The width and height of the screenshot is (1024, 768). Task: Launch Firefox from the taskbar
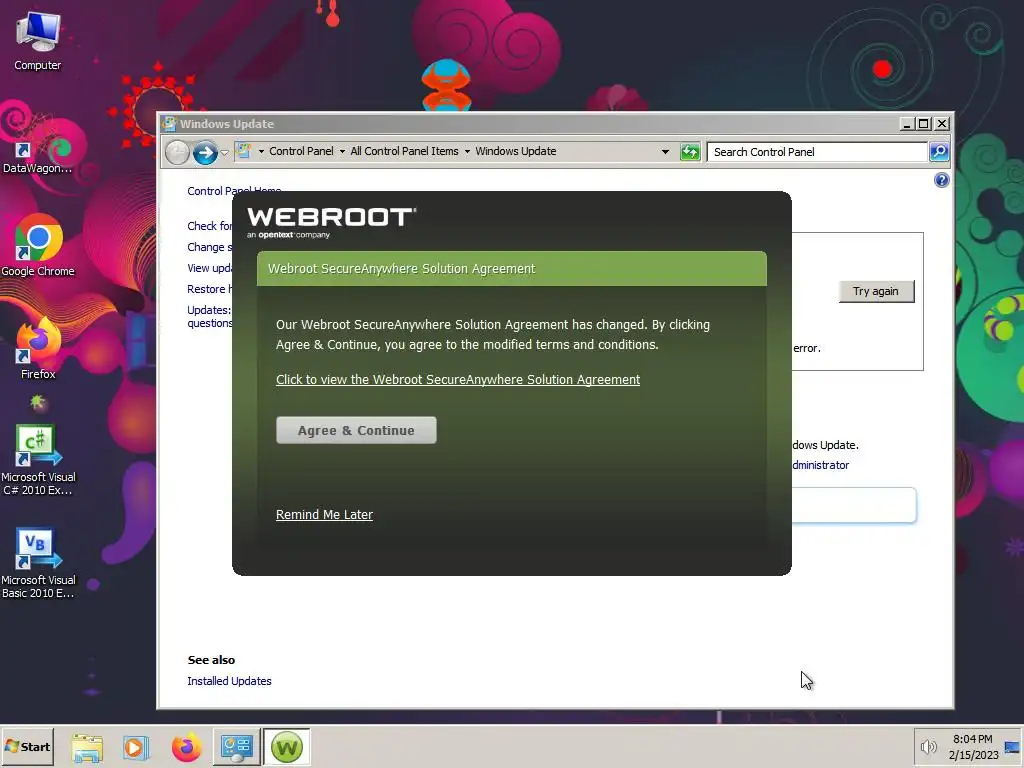(x=186, y=747)
